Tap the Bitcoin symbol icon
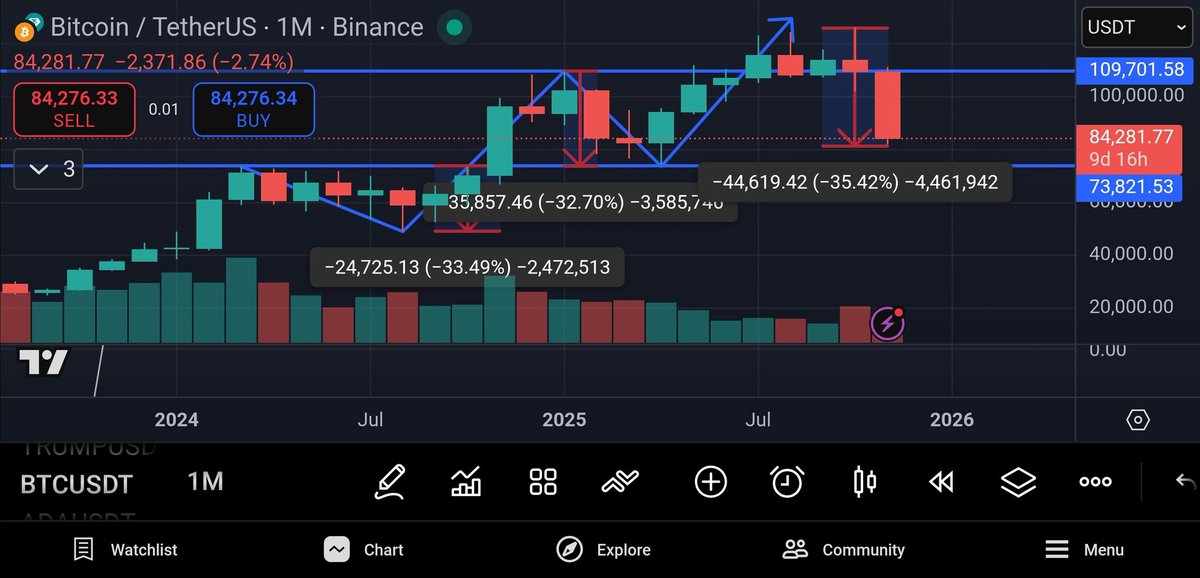This screenshot has width=1200, height=578. (x=27, y=27)
